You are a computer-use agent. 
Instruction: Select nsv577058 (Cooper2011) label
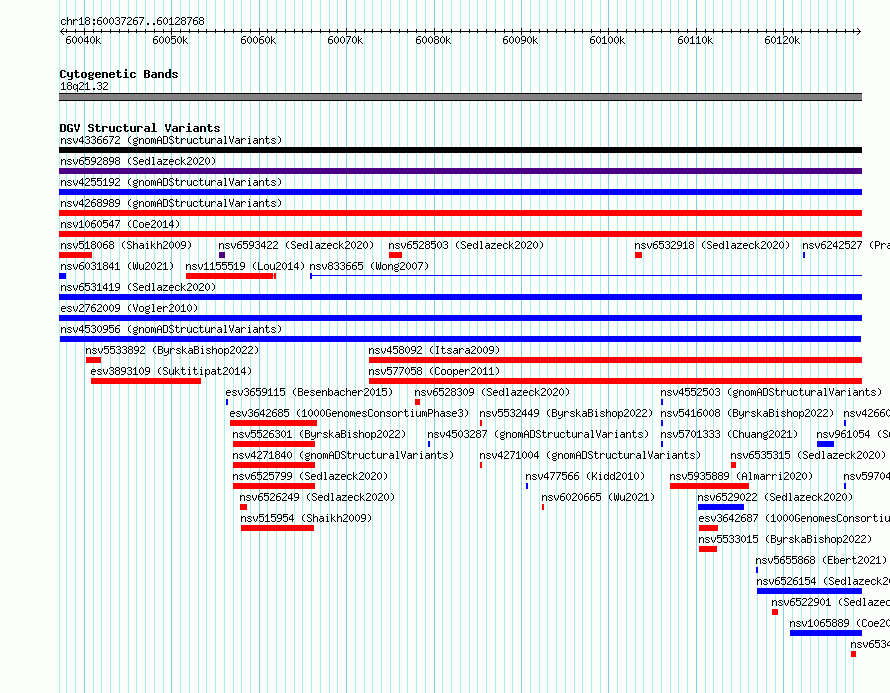pyautogui.click(x=434, y=371)
